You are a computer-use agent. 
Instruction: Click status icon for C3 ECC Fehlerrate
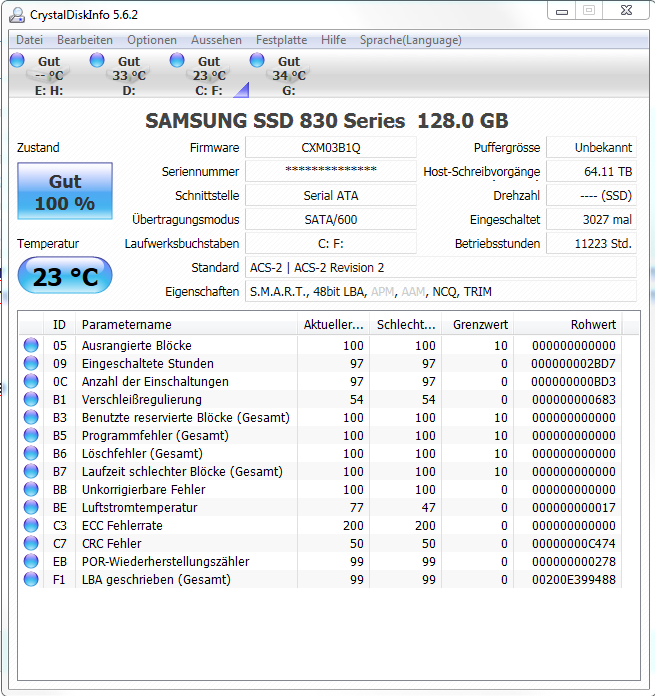click(31, 525)
